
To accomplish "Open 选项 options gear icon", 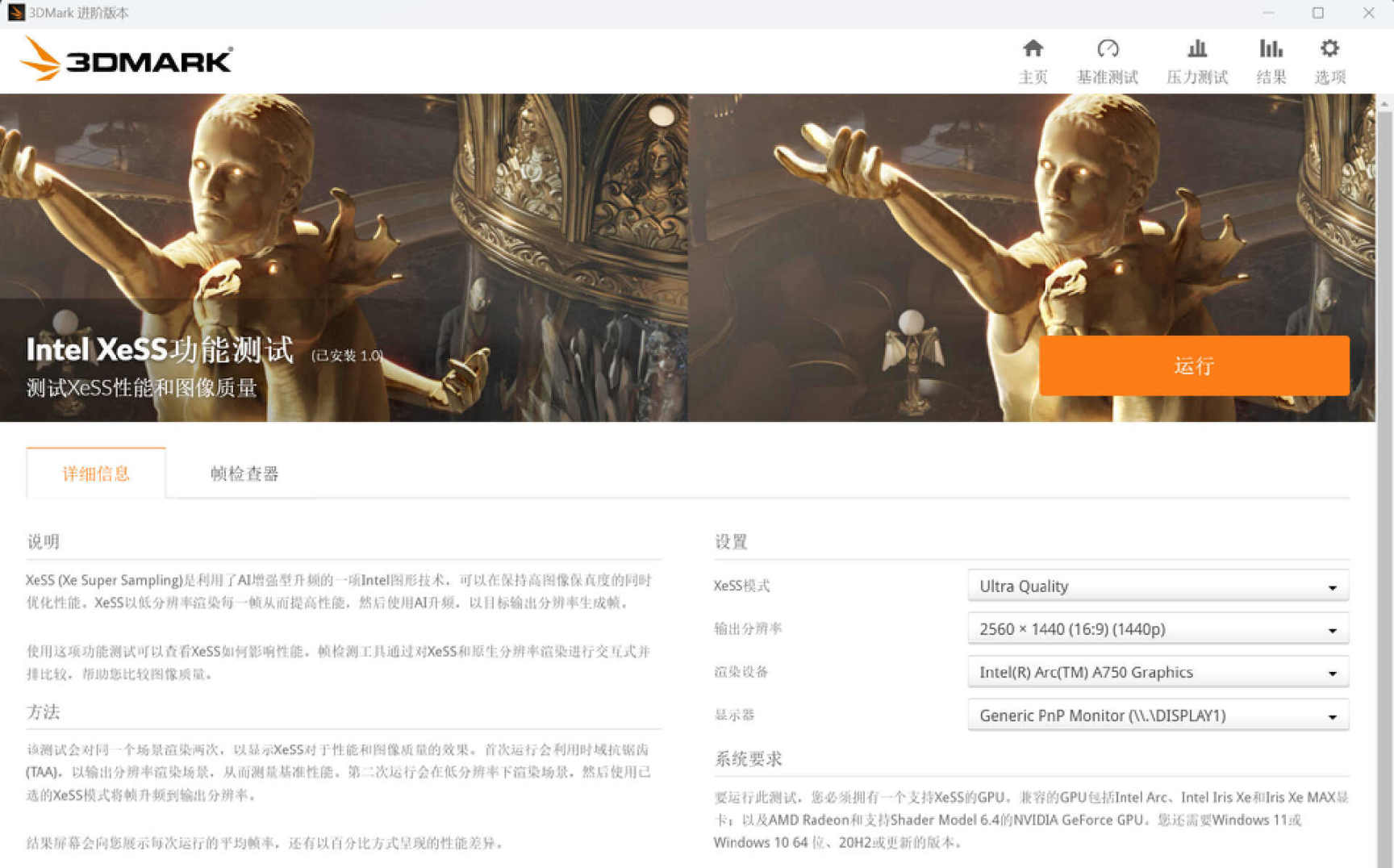I will pos(1329,49).
